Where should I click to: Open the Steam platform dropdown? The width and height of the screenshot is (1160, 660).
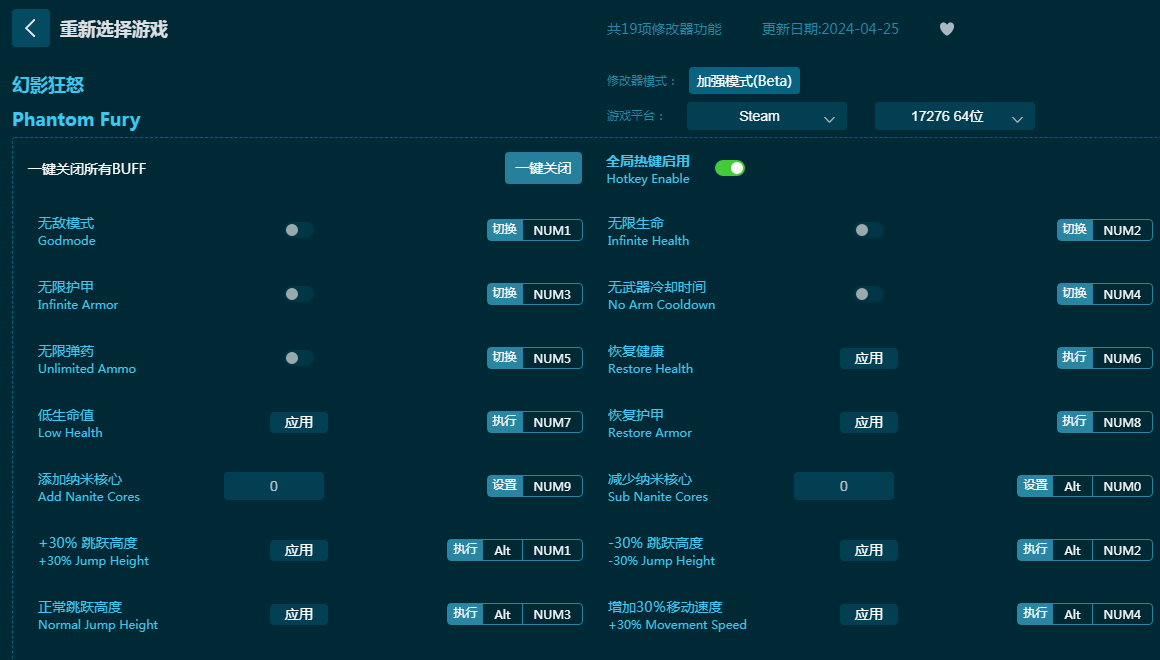pyautogui.click(x=766, y=116)
